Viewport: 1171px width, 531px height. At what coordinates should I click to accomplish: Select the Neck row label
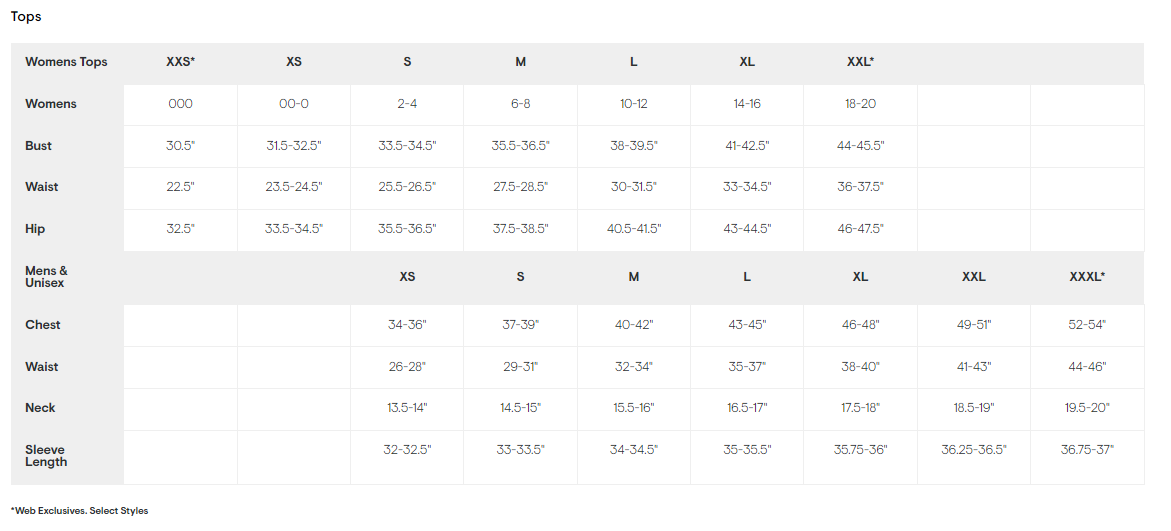tap(40, 408)
